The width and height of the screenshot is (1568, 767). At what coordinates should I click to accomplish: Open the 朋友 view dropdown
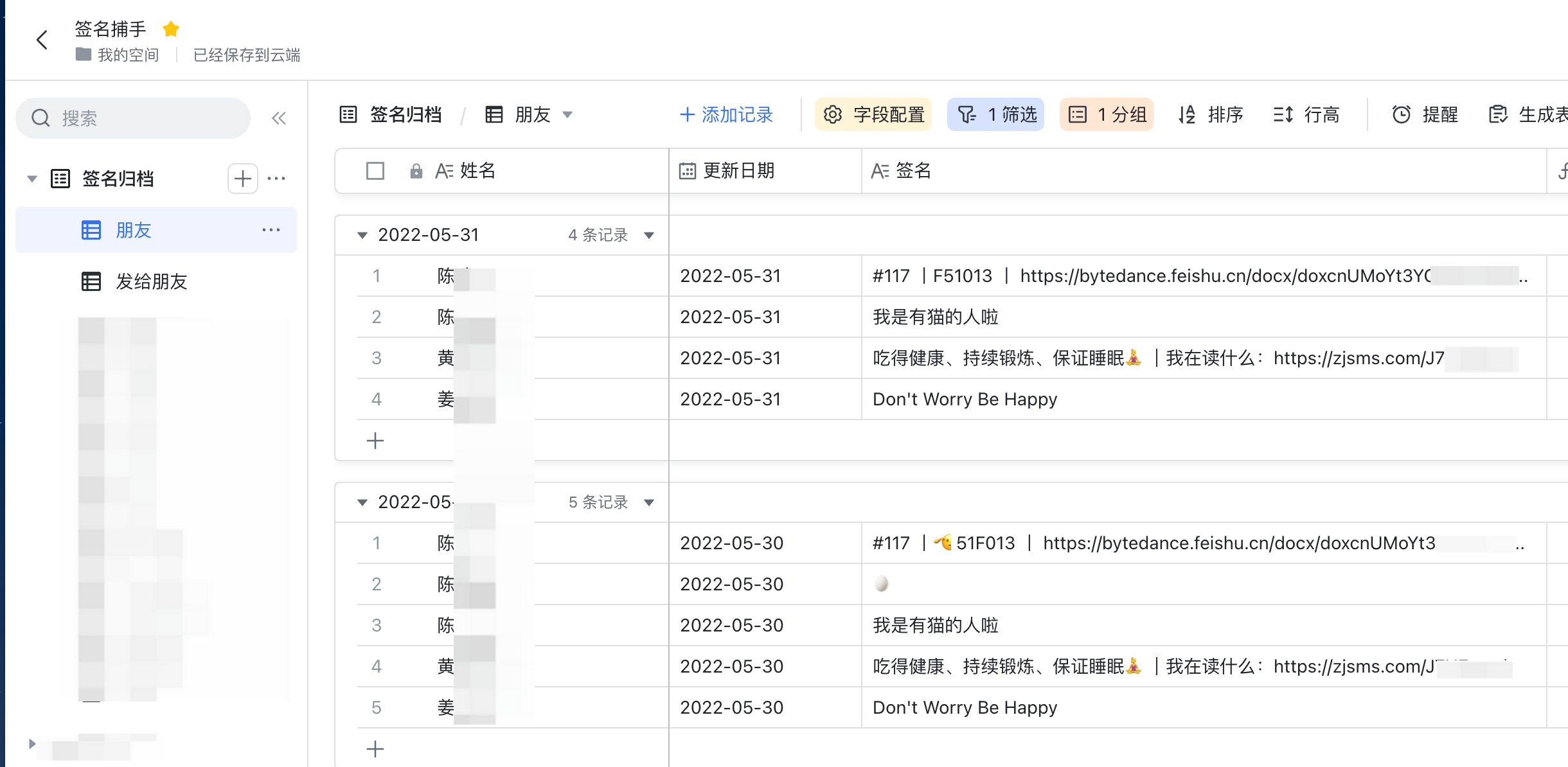click(529, 115)
